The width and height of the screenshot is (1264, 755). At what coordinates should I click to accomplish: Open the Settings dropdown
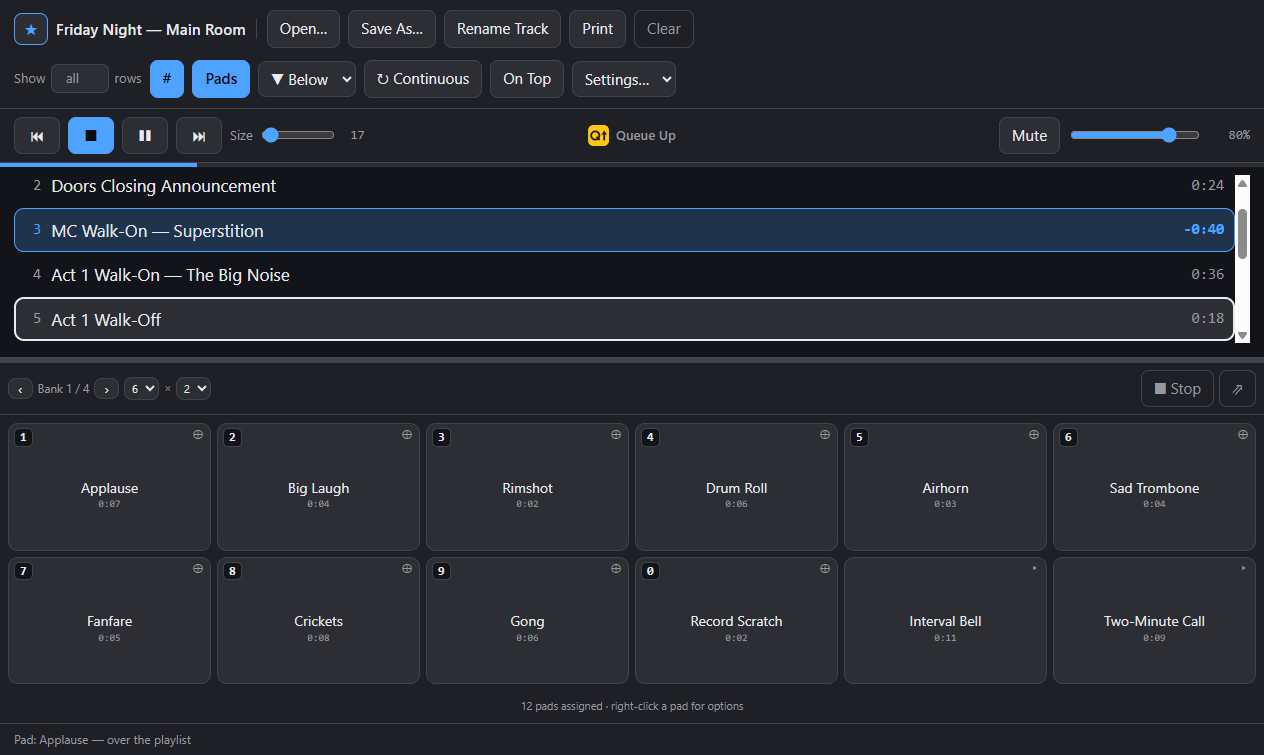pos(624,79)
